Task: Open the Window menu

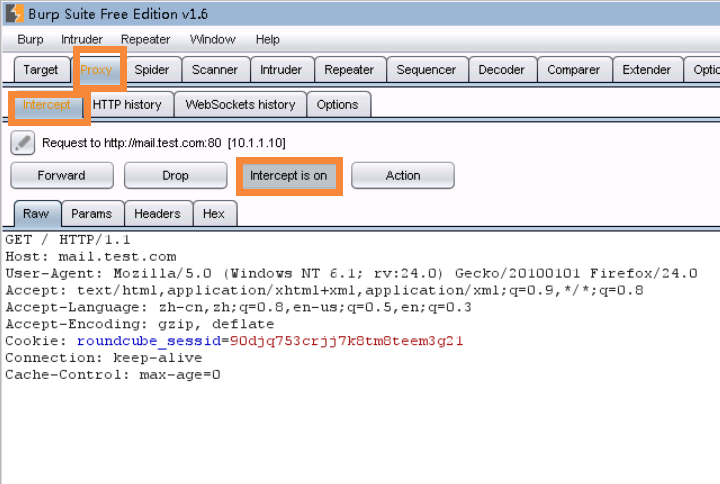Action: click(213, 39)
